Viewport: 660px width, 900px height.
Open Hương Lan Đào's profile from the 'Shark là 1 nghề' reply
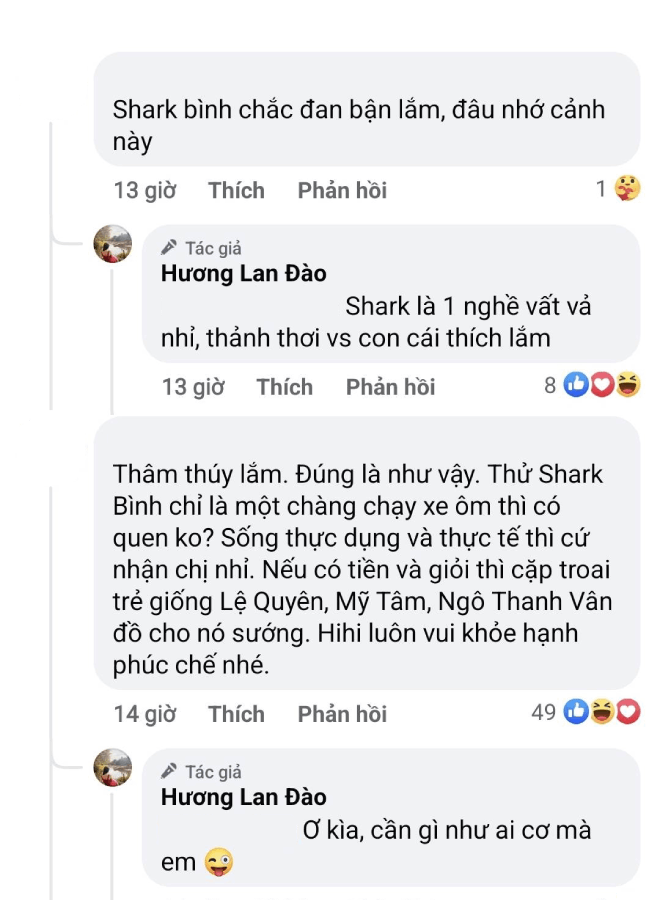(x=243, y=273)
